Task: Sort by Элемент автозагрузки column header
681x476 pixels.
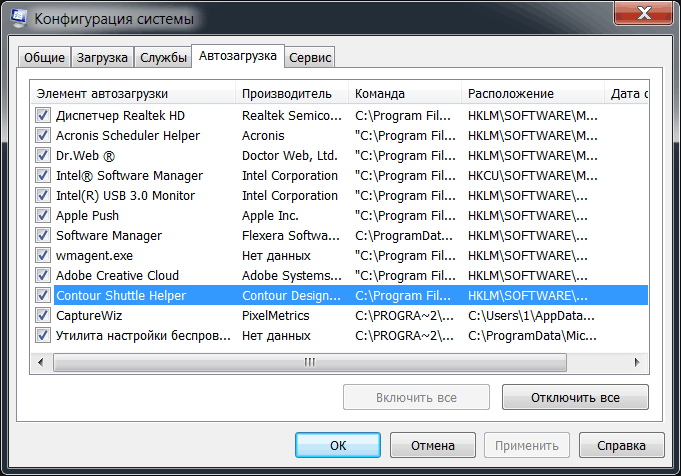Action: click(x=133, y=93)
